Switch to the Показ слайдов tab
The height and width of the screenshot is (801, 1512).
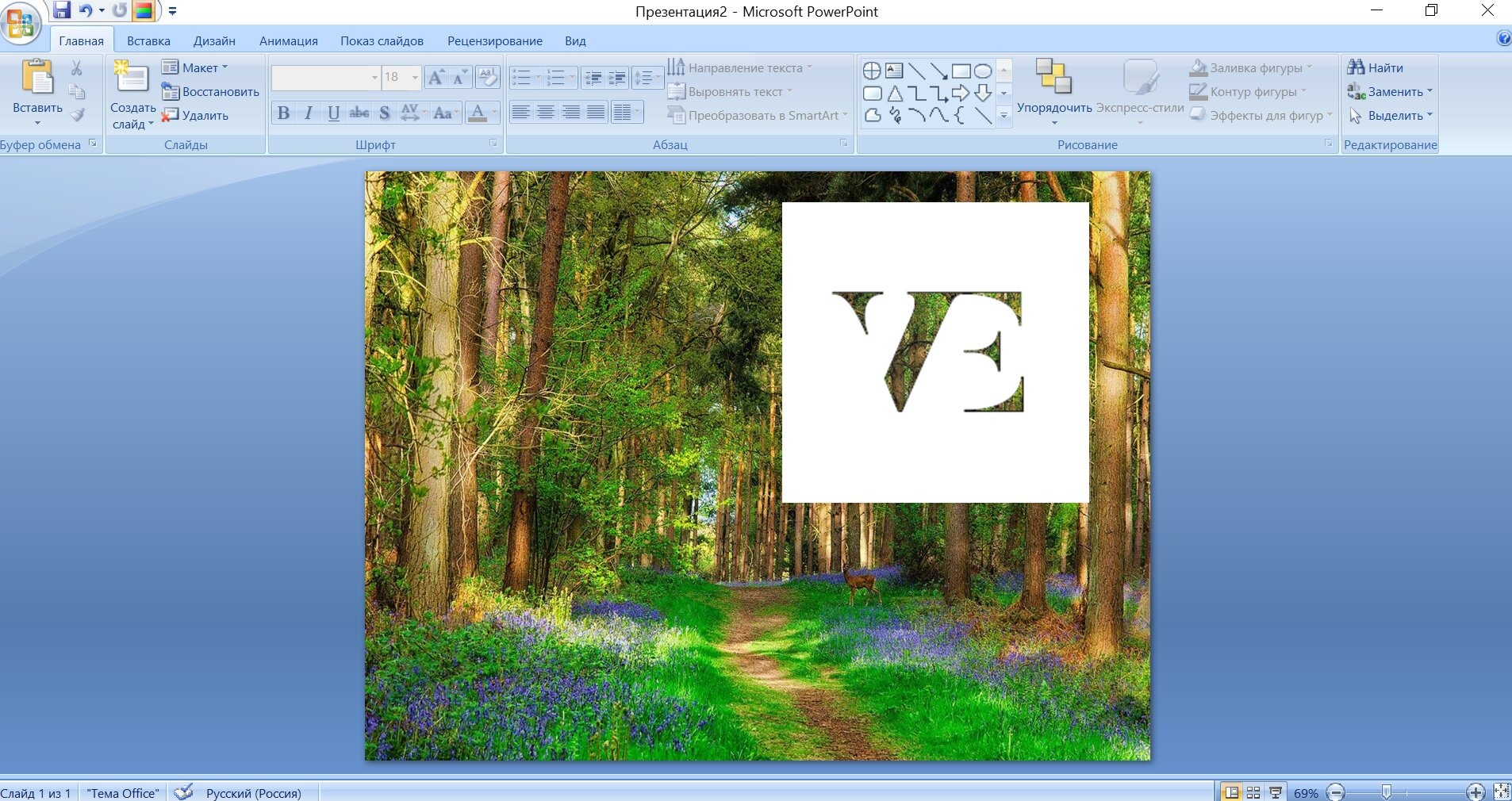(382, 40)
